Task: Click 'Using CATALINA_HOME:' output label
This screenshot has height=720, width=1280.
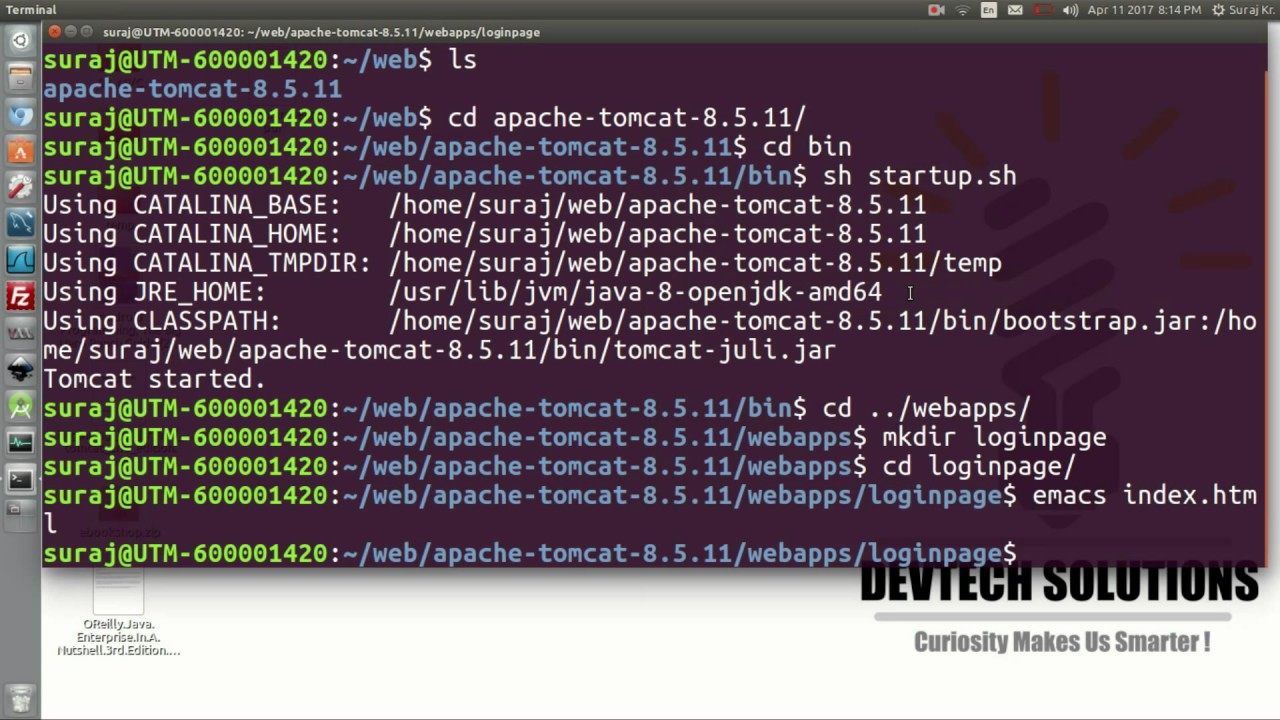Action: point(192,234)
